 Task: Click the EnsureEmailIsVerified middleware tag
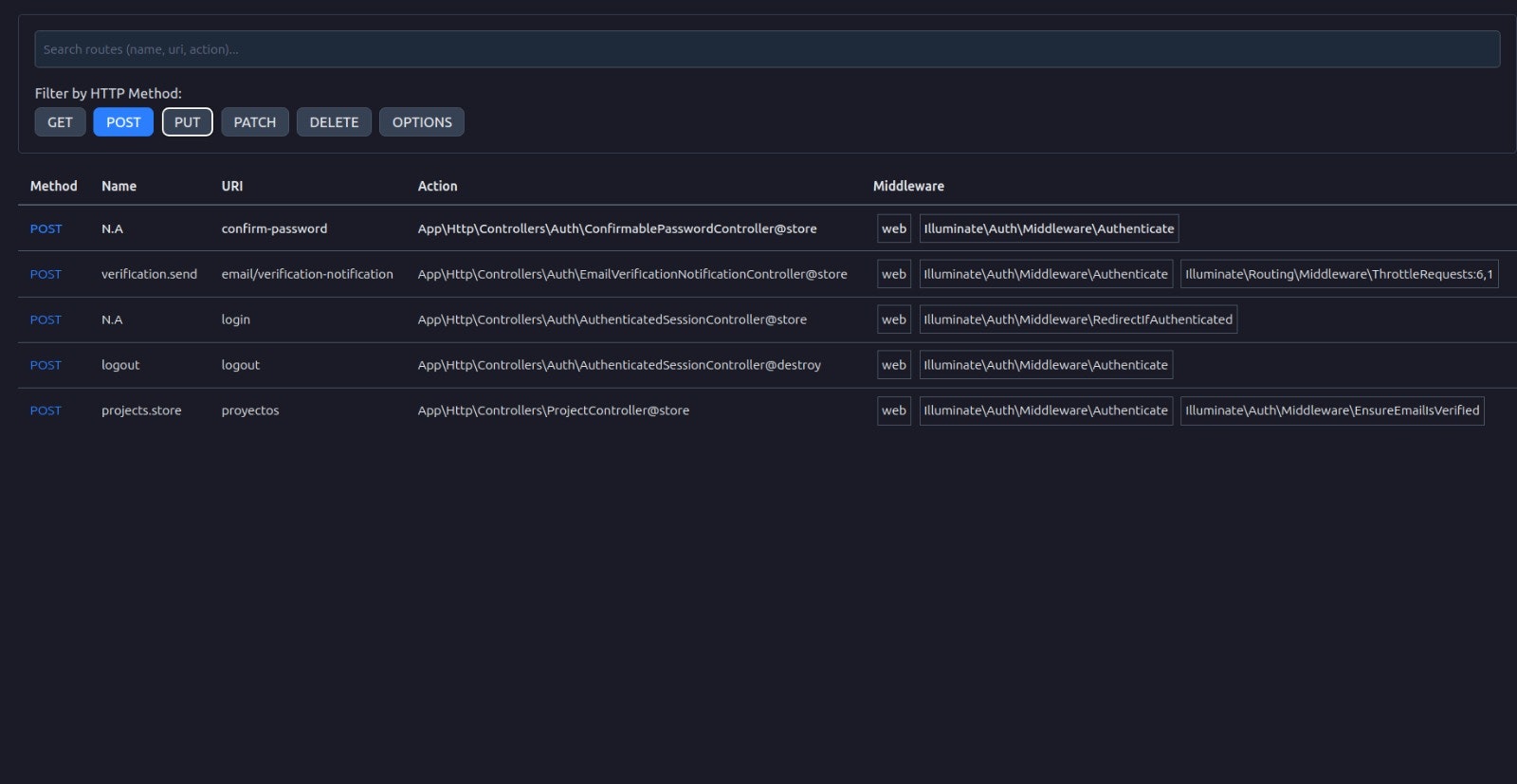click(1332, 410)
